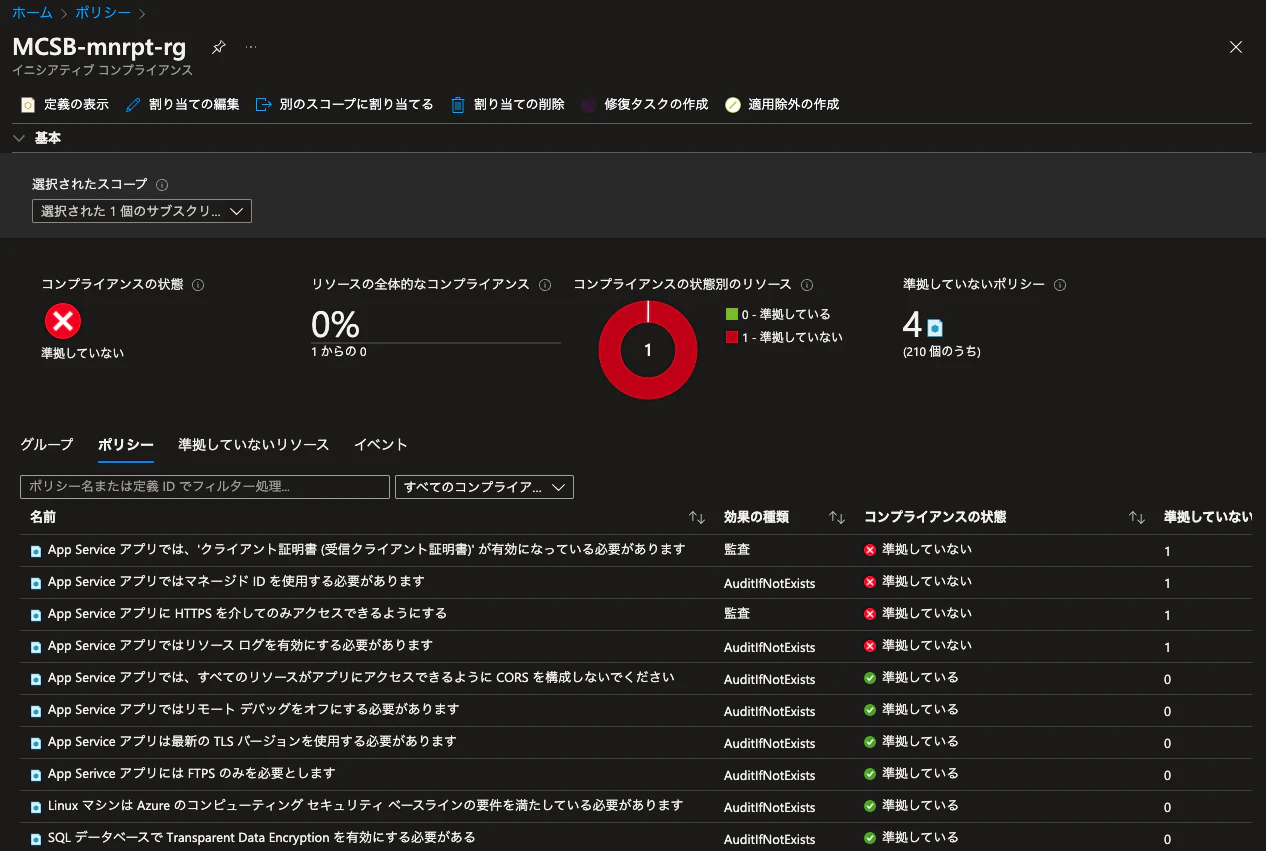The width and height of the screenshot is (1266, 851).
Task: Click policy icon on HTTPS row
Action: 36,615
